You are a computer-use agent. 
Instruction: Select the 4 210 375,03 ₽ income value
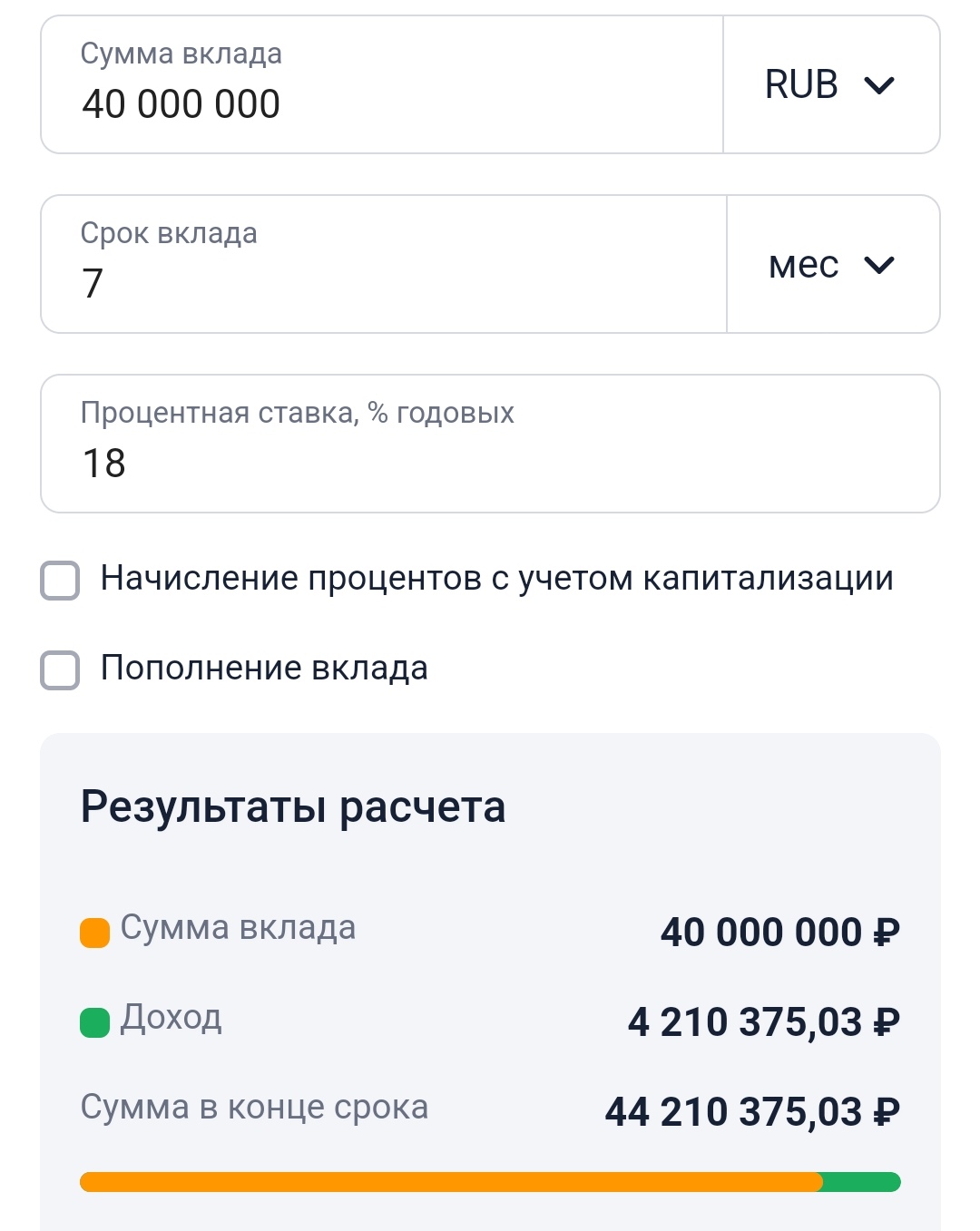[x=763, y=1022]
